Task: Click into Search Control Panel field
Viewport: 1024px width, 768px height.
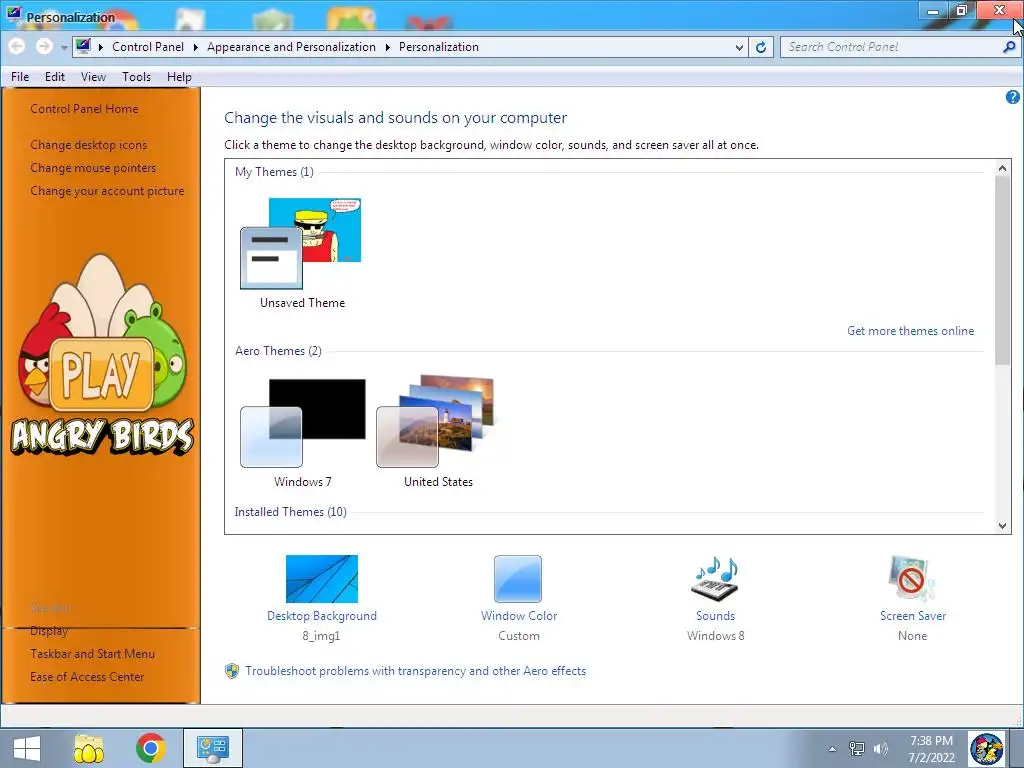Action: [x=891, y=47]
